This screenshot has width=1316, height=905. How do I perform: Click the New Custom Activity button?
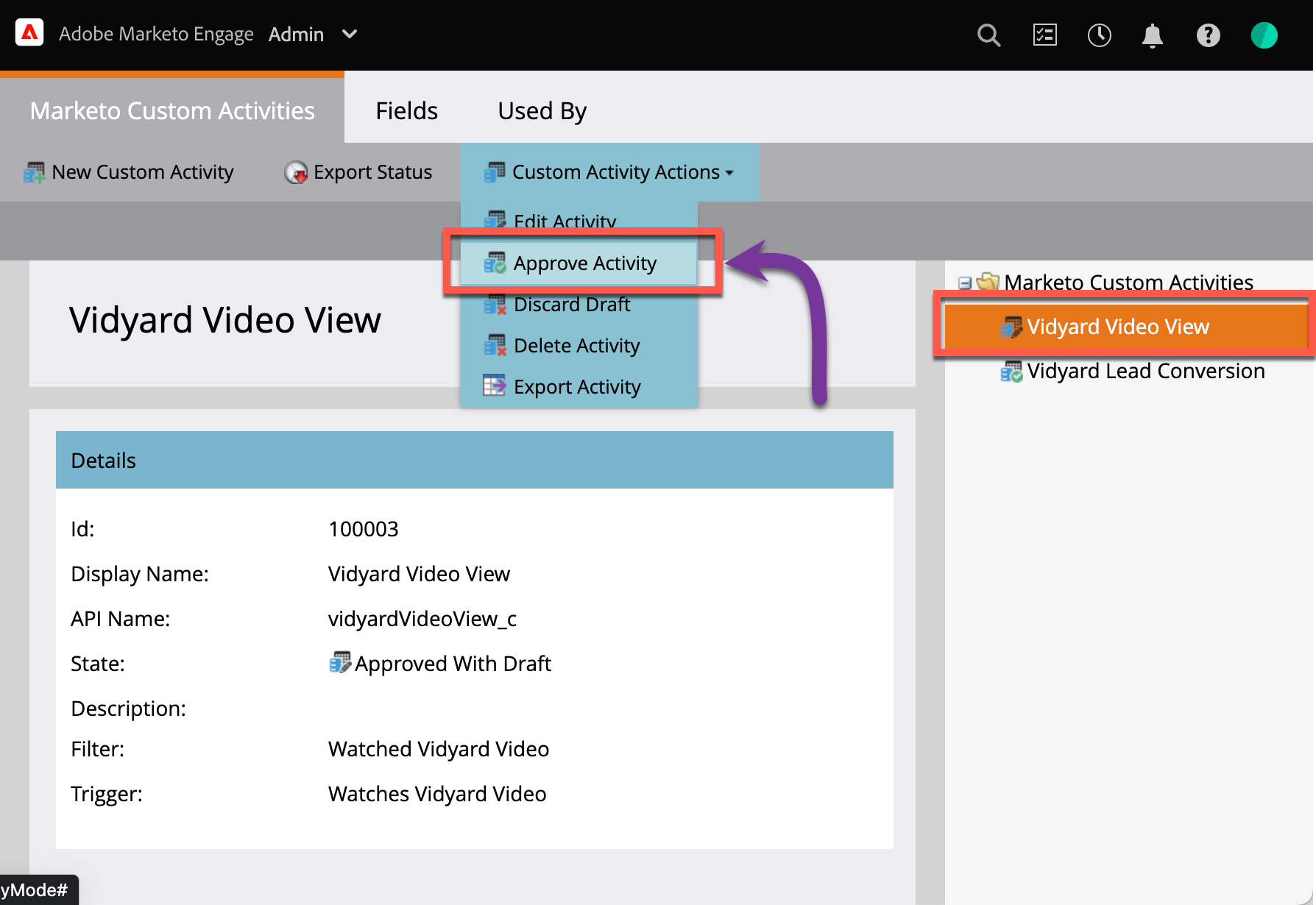pyautogui.click(x=129, y=172)
